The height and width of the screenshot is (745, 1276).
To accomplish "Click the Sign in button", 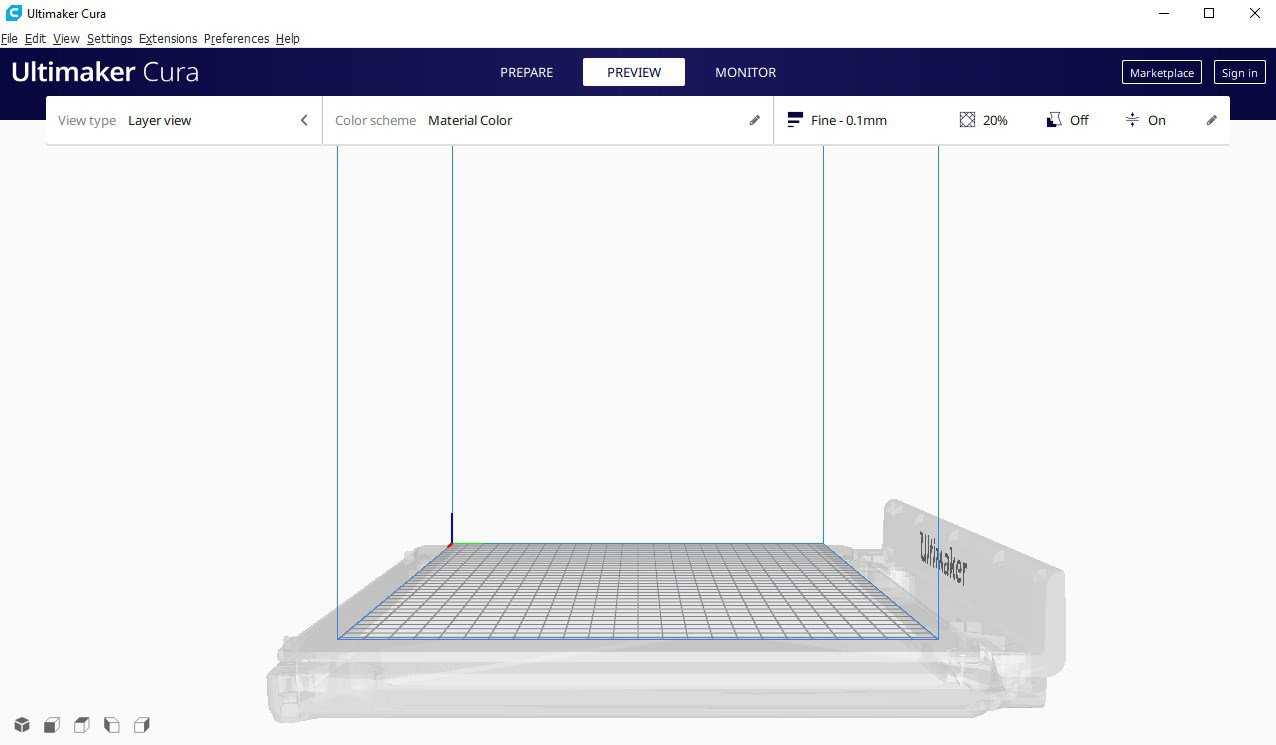I will pyautogui.click(x=1239, y=72).
